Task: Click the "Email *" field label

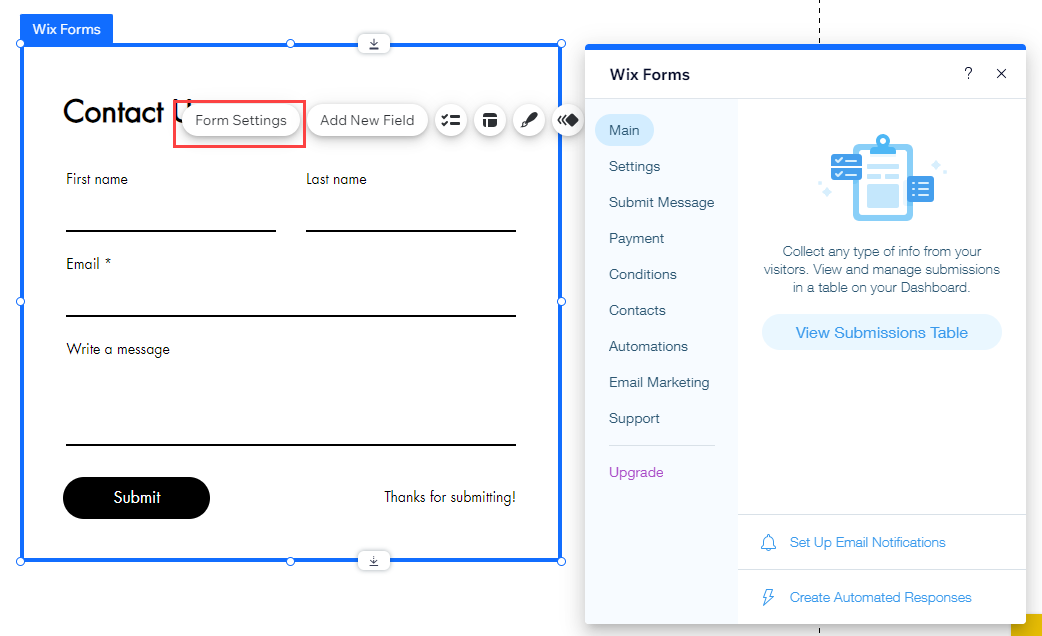Action: click(88, 264)
